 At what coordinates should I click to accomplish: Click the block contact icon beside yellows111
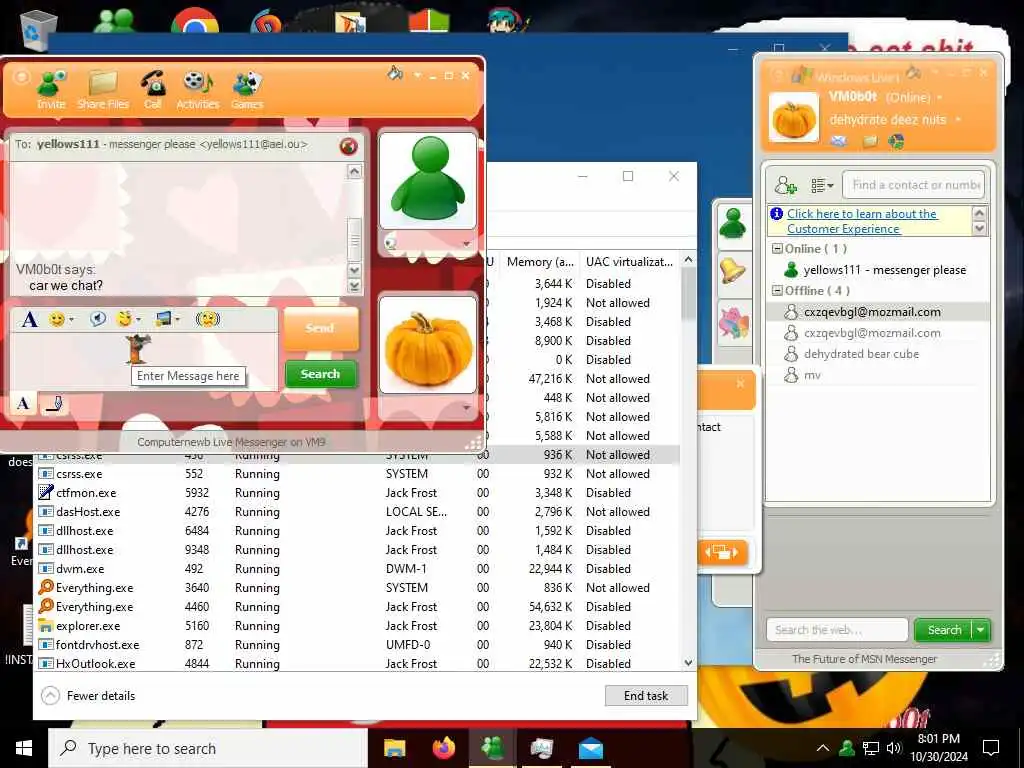tap(349, 146)
